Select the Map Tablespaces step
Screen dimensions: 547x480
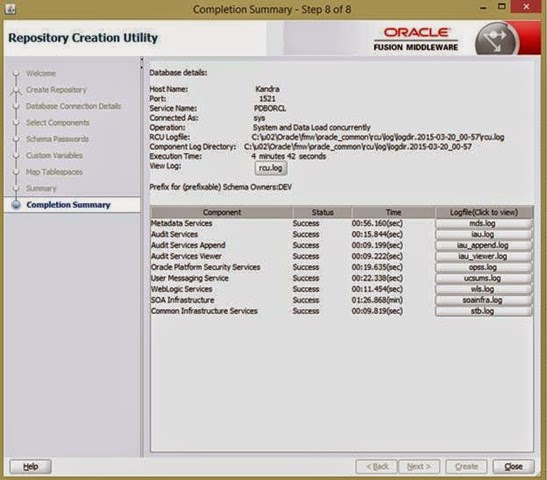[x=54, y=172]
